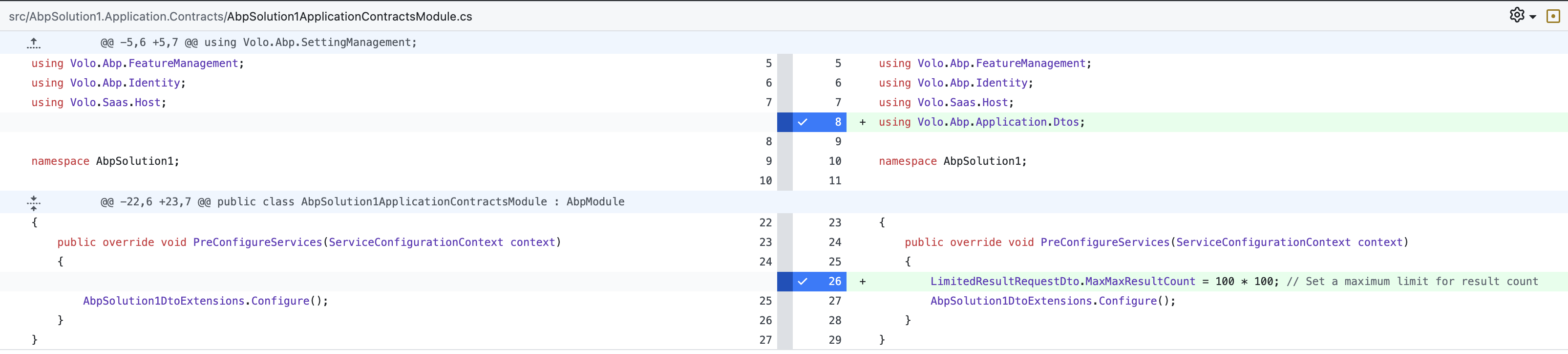This screenshot has height=354, width=1568.
Task: Open the diff settings gear icon
Action: click(x=1516, y=15)
